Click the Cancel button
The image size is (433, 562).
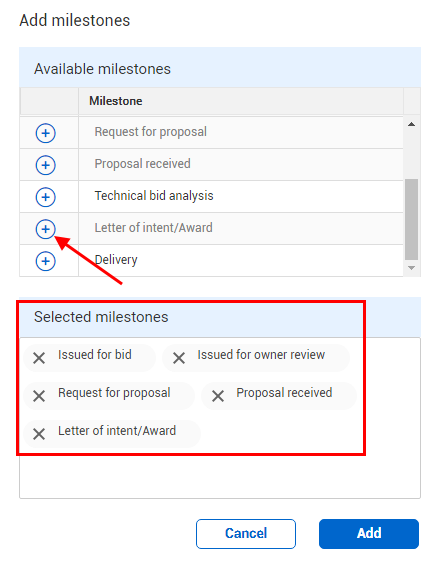(246, 534)
